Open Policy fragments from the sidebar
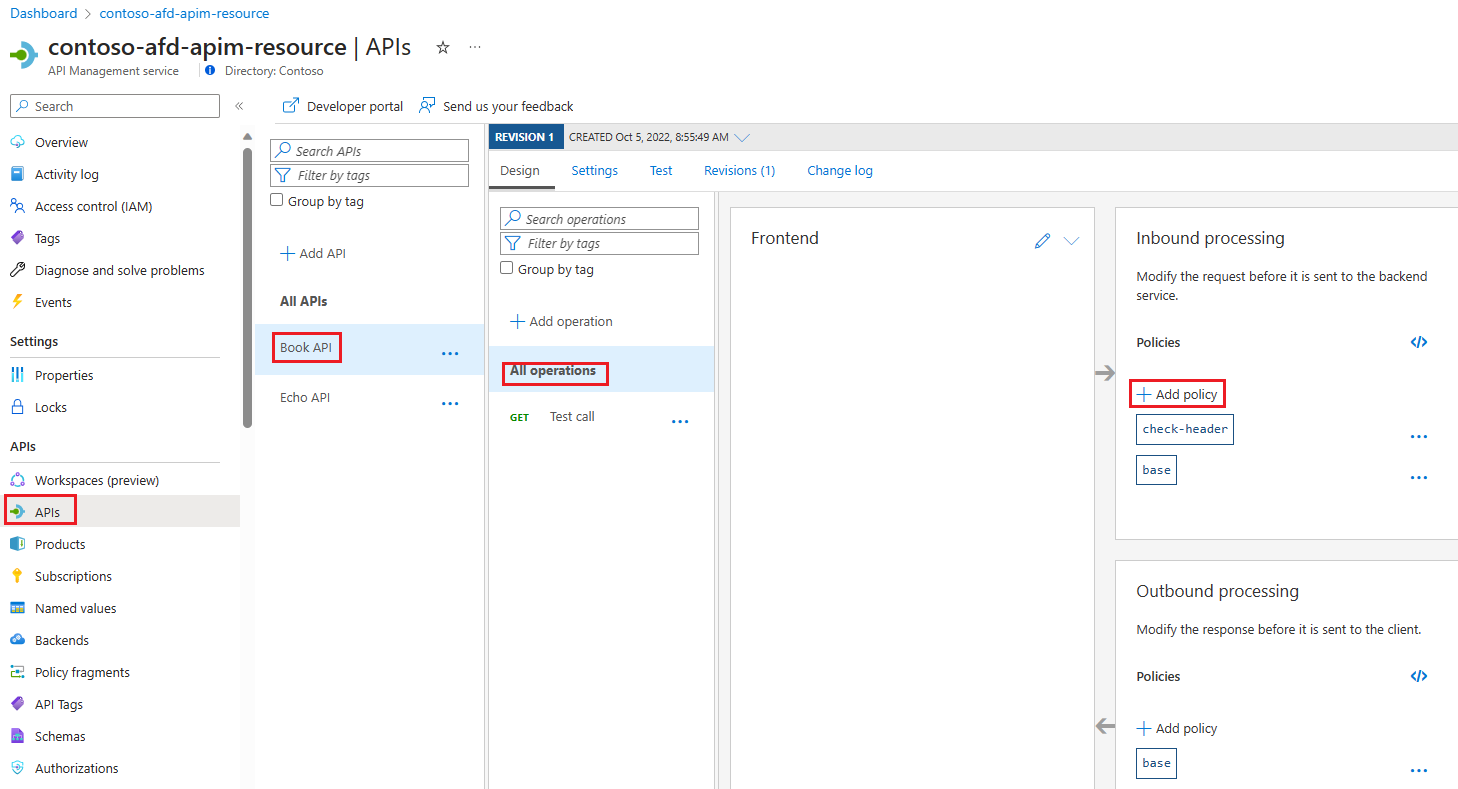This screenshot has height=789, width=1458. (78, 672)
